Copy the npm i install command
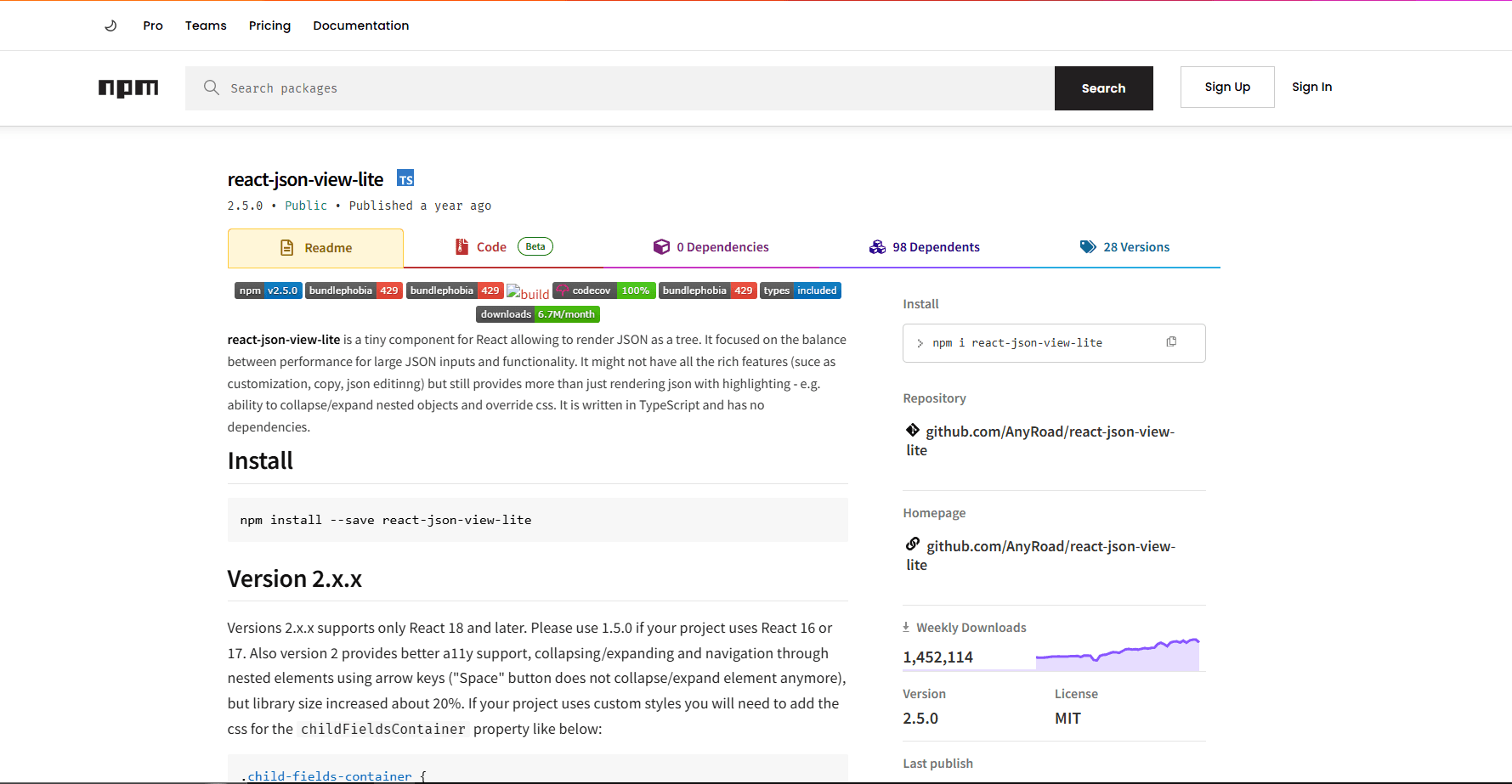 tap(1171, 341)
